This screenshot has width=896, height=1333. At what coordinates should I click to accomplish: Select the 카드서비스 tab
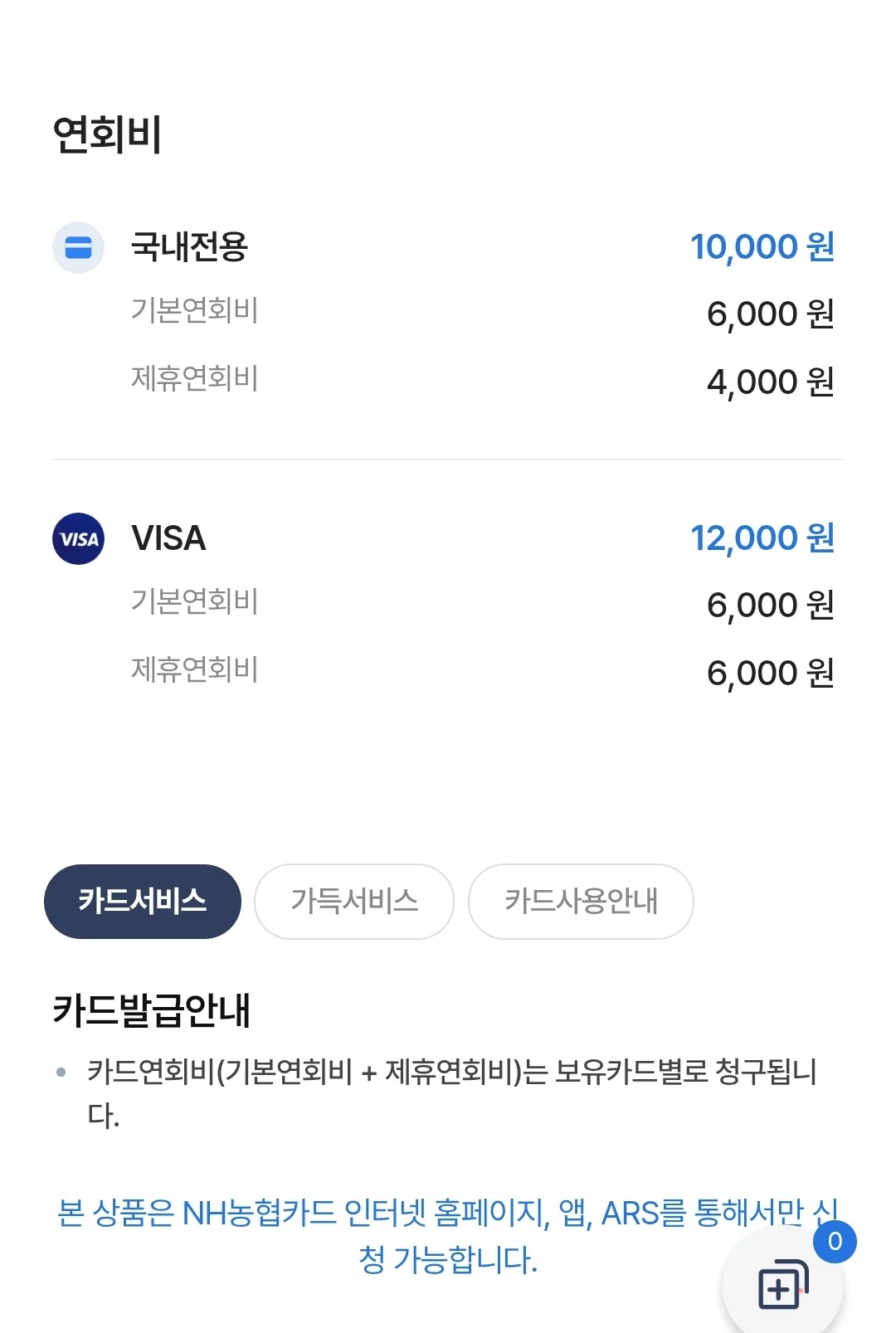143,902
